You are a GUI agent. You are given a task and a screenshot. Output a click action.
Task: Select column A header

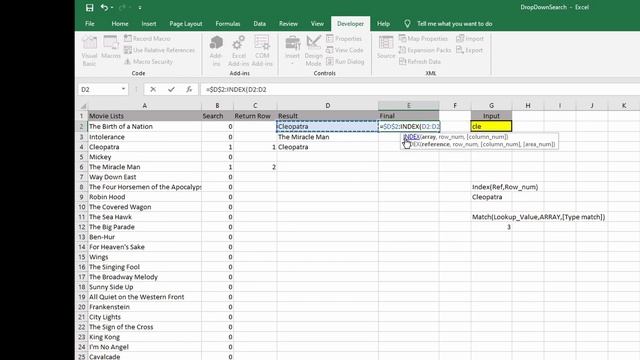(144, 105)
